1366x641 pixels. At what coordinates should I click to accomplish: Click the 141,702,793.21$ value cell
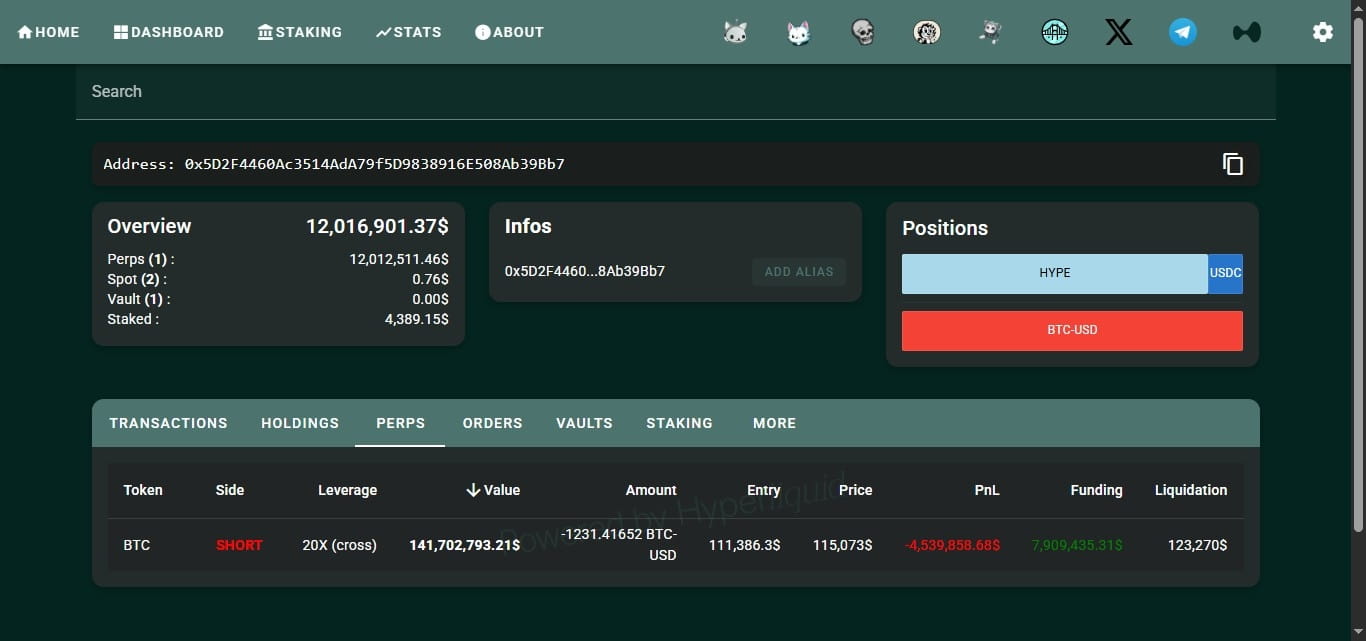pyautogui.click(x=465, y=546)
